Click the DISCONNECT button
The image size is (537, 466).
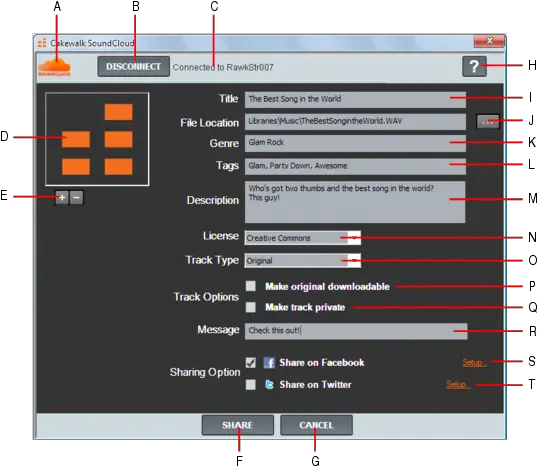[x=134, y=66]
